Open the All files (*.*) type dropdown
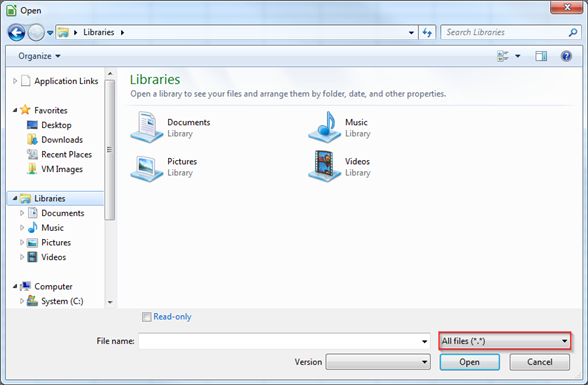Screen dimensions: 588x385 pyautogui.click(x=505, y=341)
